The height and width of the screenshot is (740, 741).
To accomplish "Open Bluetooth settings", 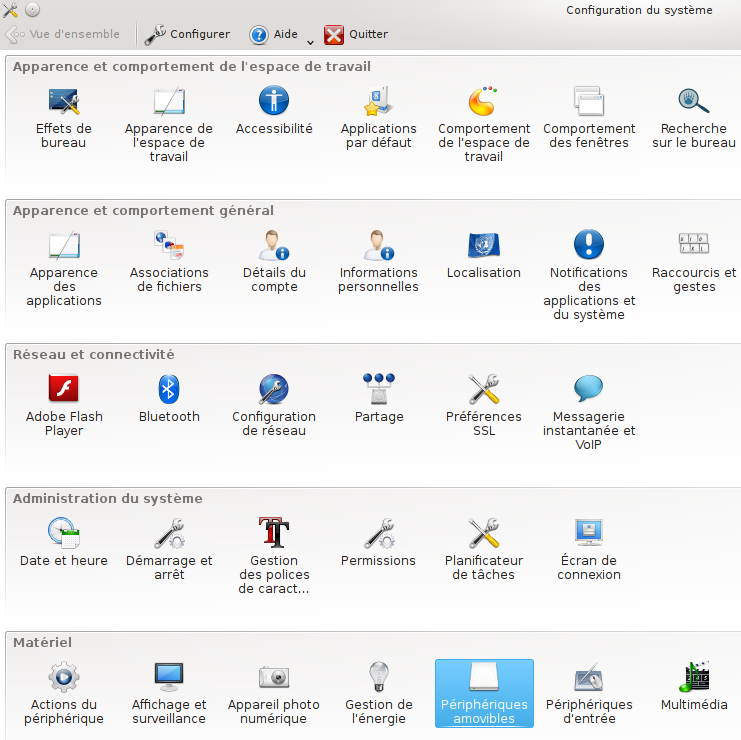I will coord(169,399).
